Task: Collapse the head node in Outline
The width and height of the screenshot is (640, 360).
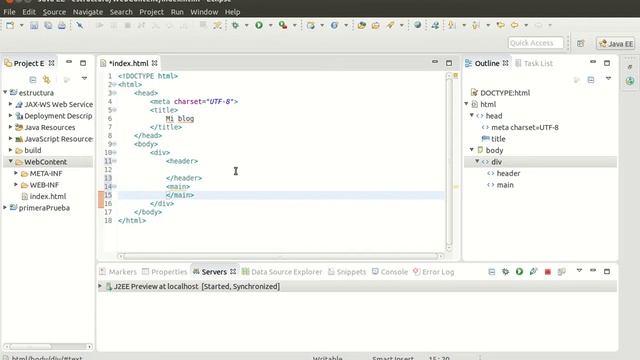Action: coord(471,116)
